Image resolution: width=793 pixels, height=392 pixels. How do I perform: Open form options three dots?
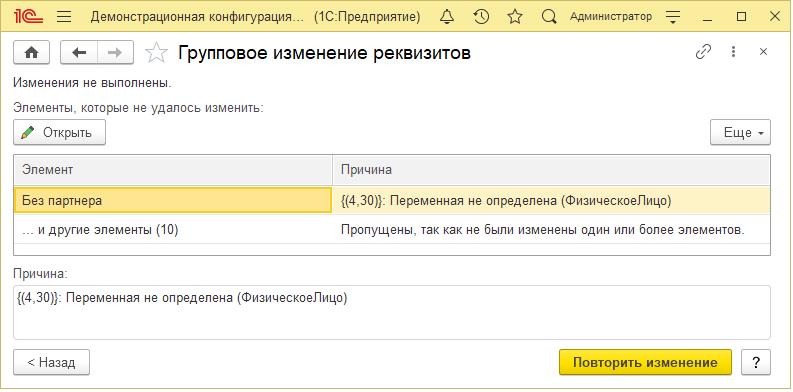pyautogui.click(x=733, y=52)
